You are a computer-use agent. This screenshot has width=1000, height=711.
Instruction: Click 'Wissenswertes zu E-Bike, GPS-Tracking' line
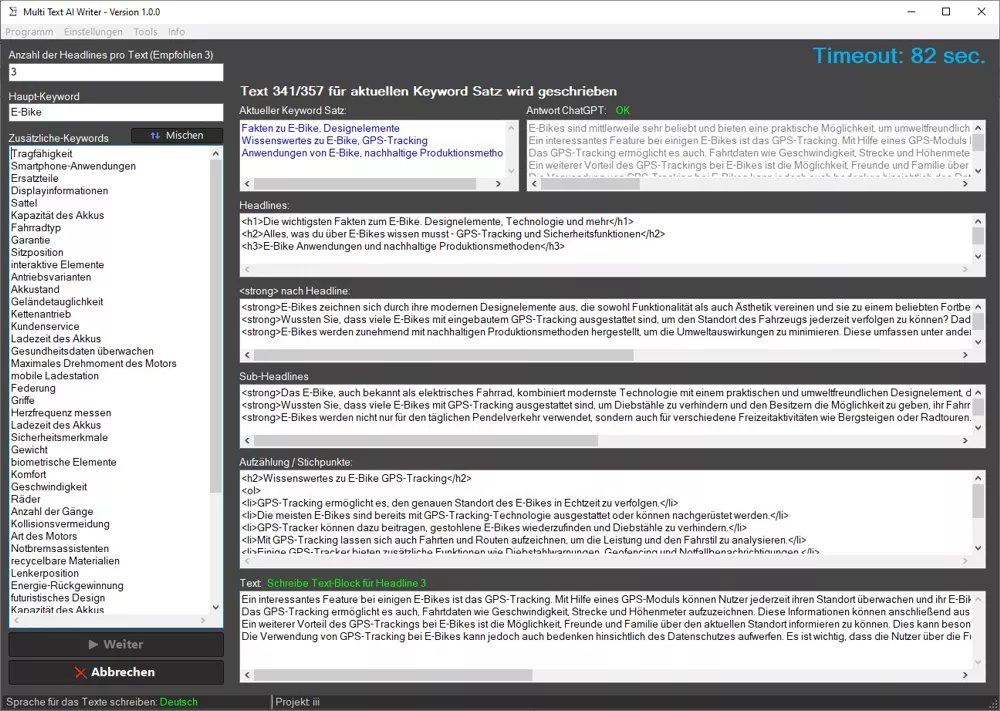334,141
